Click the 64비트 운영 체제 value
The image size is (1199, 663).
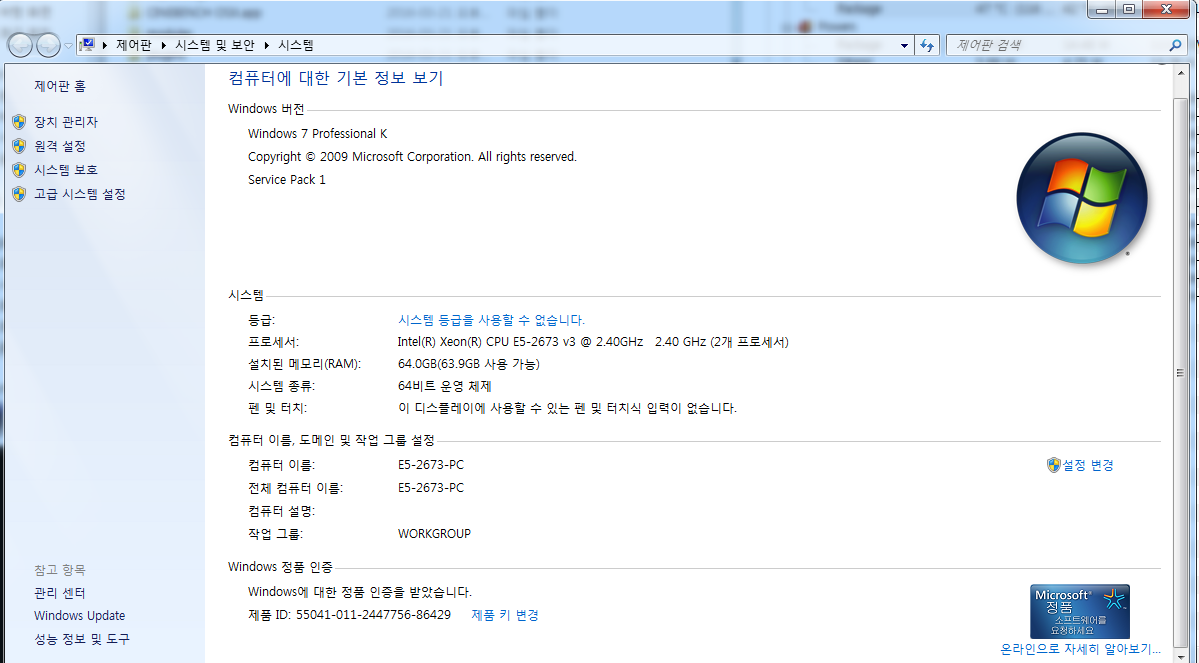444,386
